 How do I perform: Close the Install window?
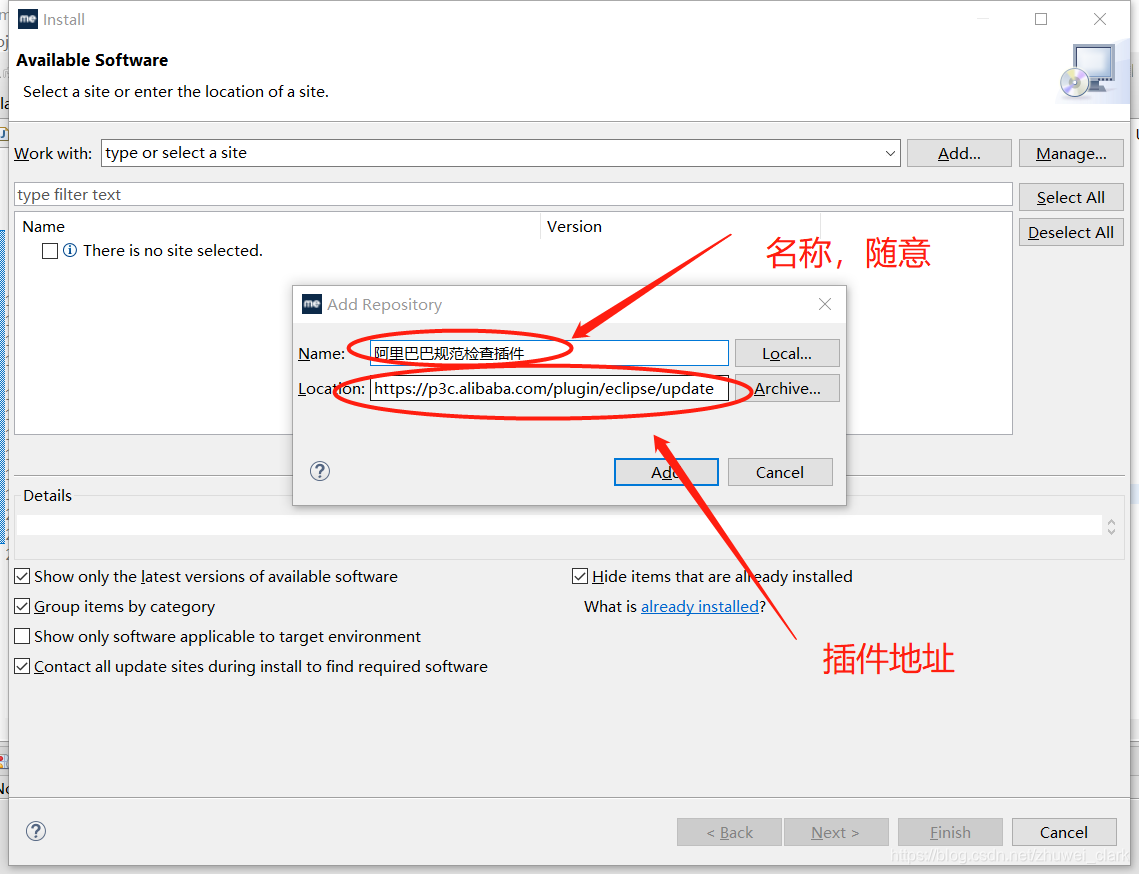click(x=1100, y=20)
